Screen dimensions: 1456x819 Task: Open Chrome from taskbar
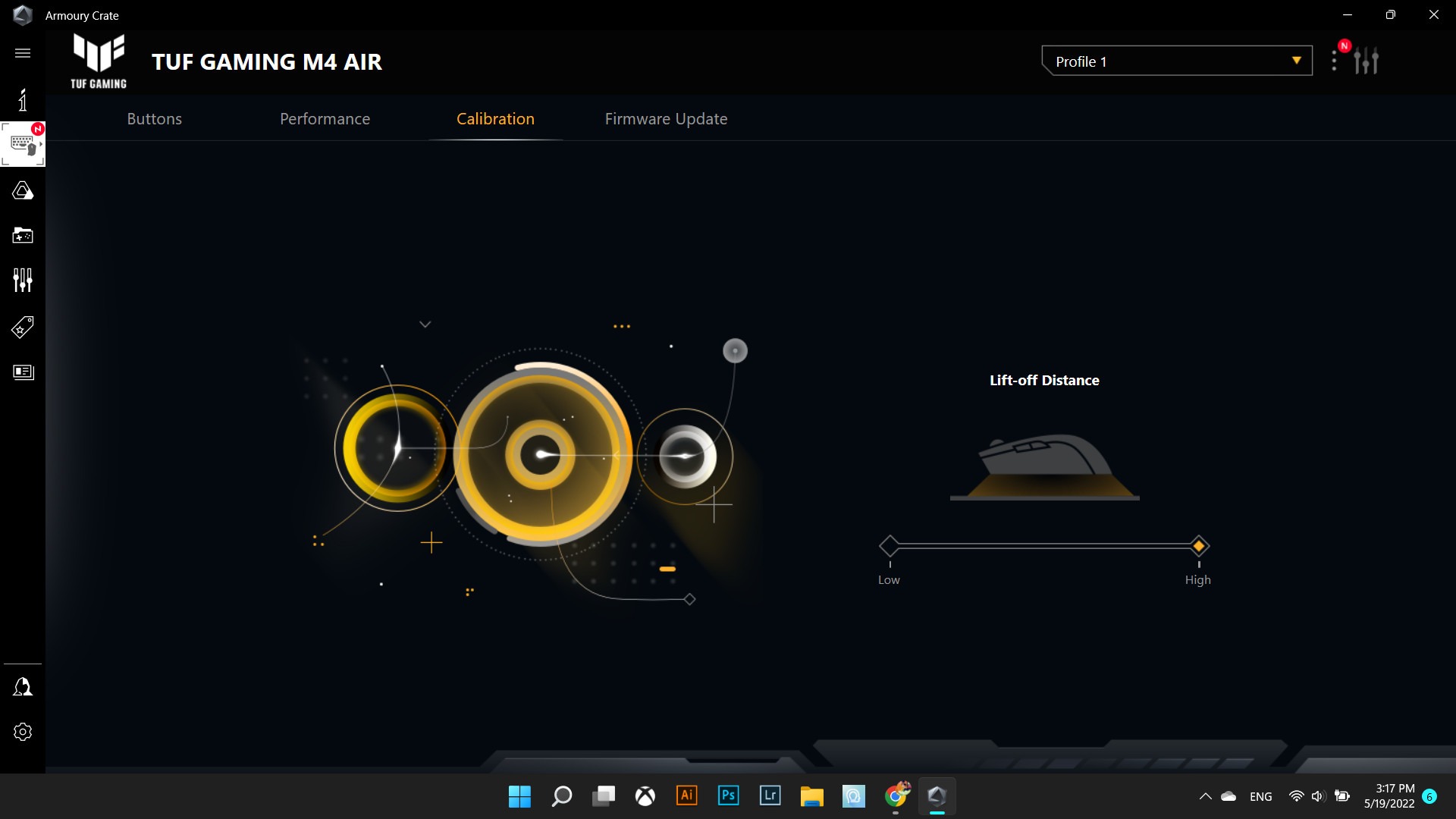click(x=896, y=796)
